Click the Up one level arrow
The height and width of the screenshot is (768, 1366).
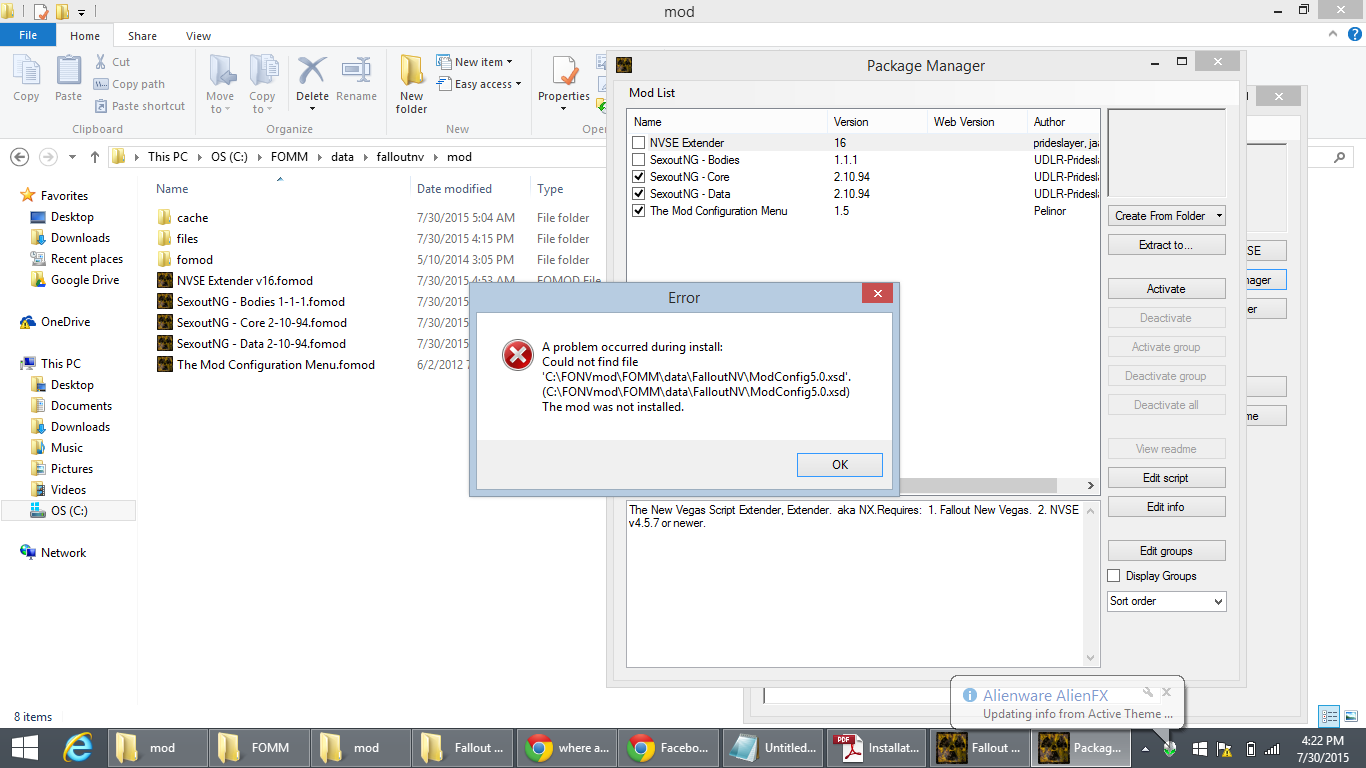[95, 157]
